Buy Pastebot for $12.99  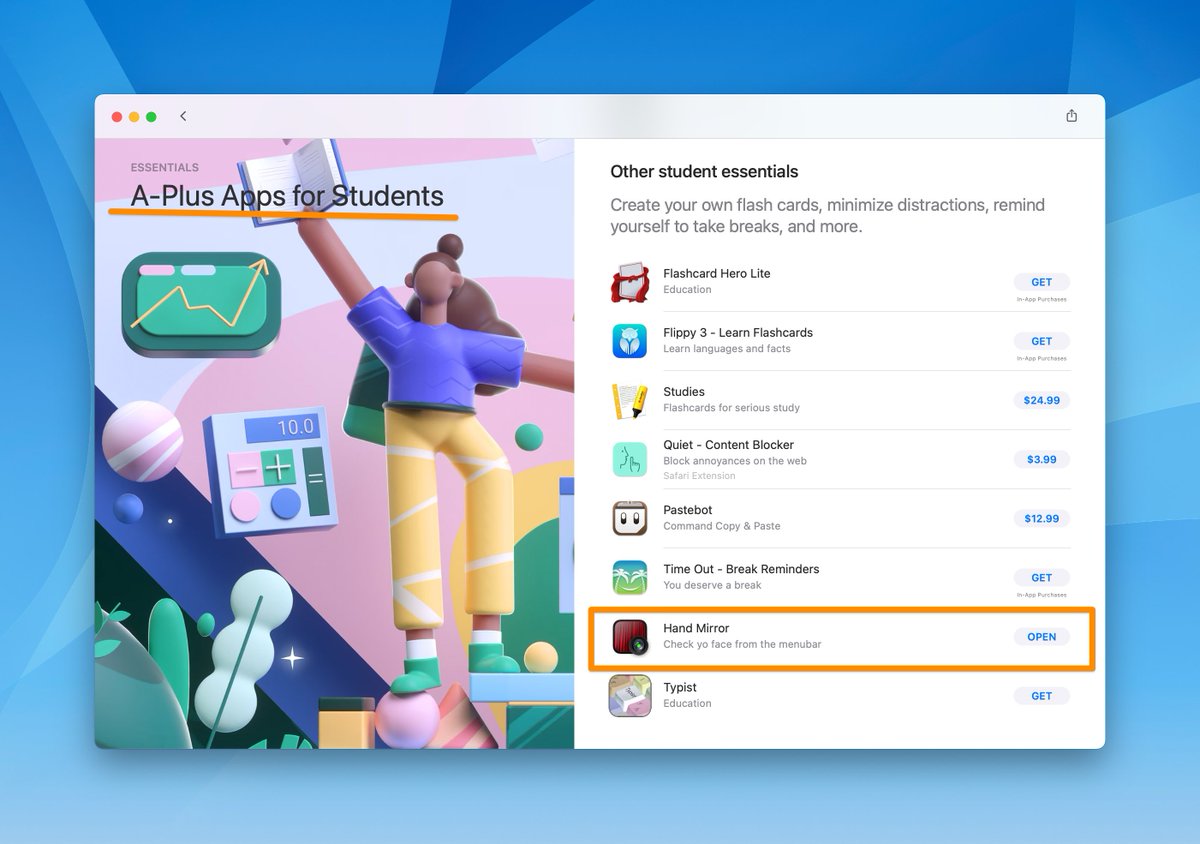click(x=1041, y=519)
